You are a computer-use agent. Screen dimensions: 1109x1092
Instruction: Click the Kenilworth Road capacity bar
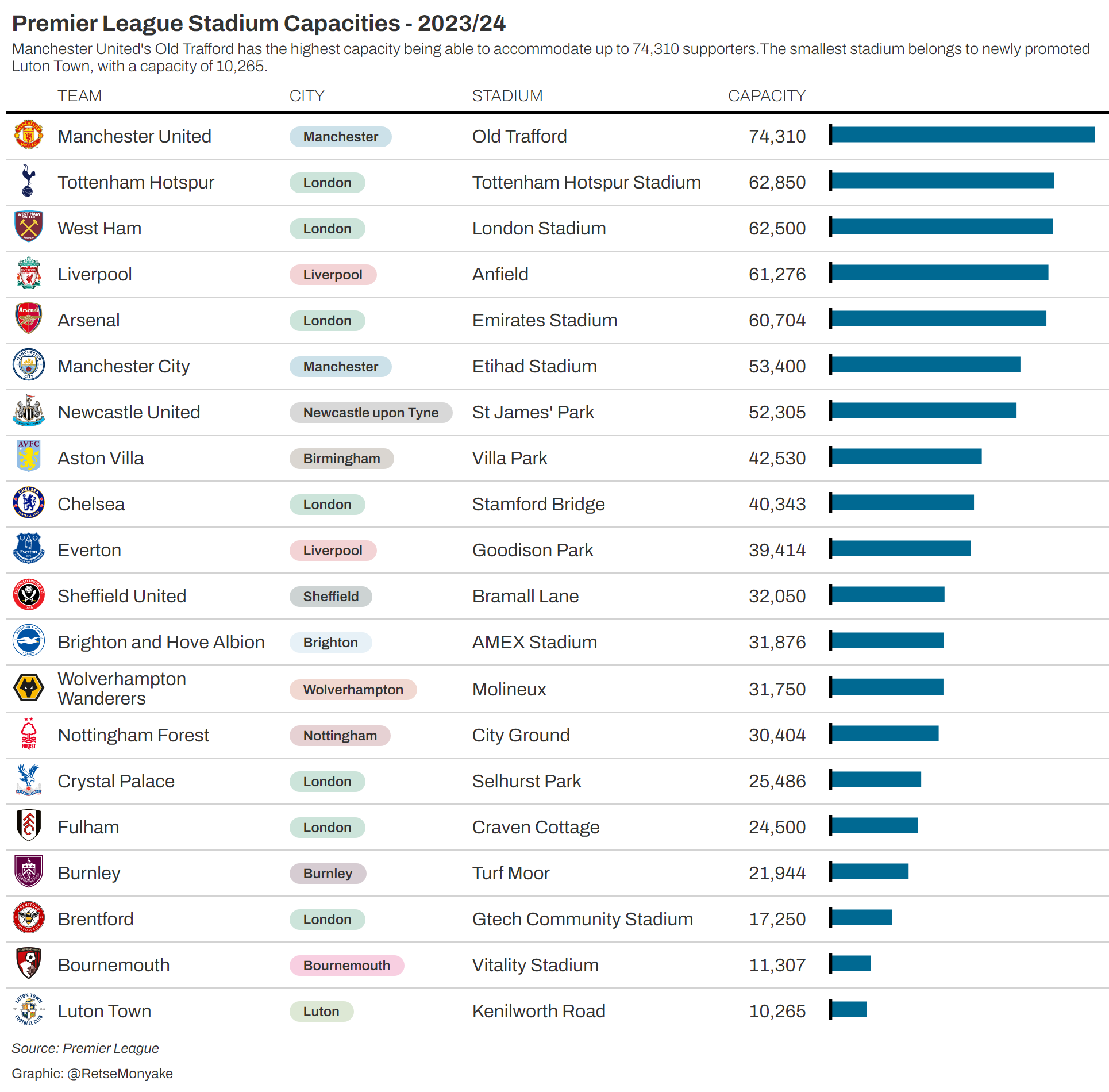[849, 1010]
